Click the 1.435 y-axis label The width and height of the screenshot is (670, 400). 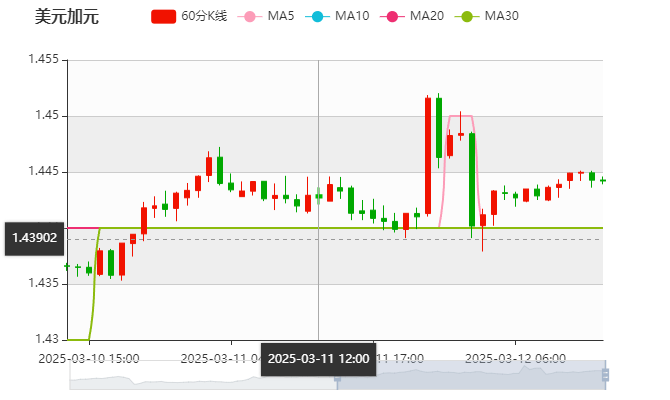click(x=44, y=283)
